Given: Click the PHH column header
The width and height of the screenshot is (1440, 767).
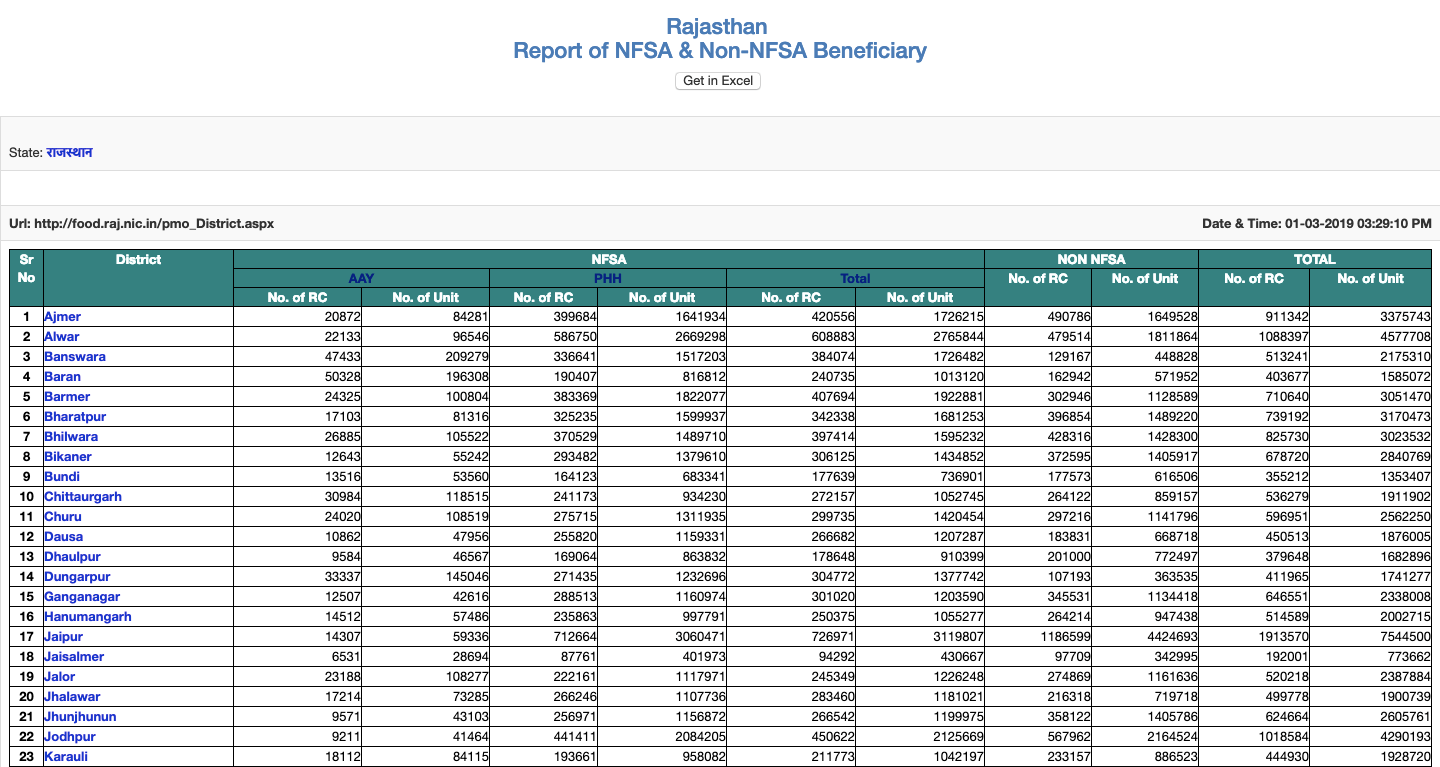Looking at the screenshot, I should point(608,278).
